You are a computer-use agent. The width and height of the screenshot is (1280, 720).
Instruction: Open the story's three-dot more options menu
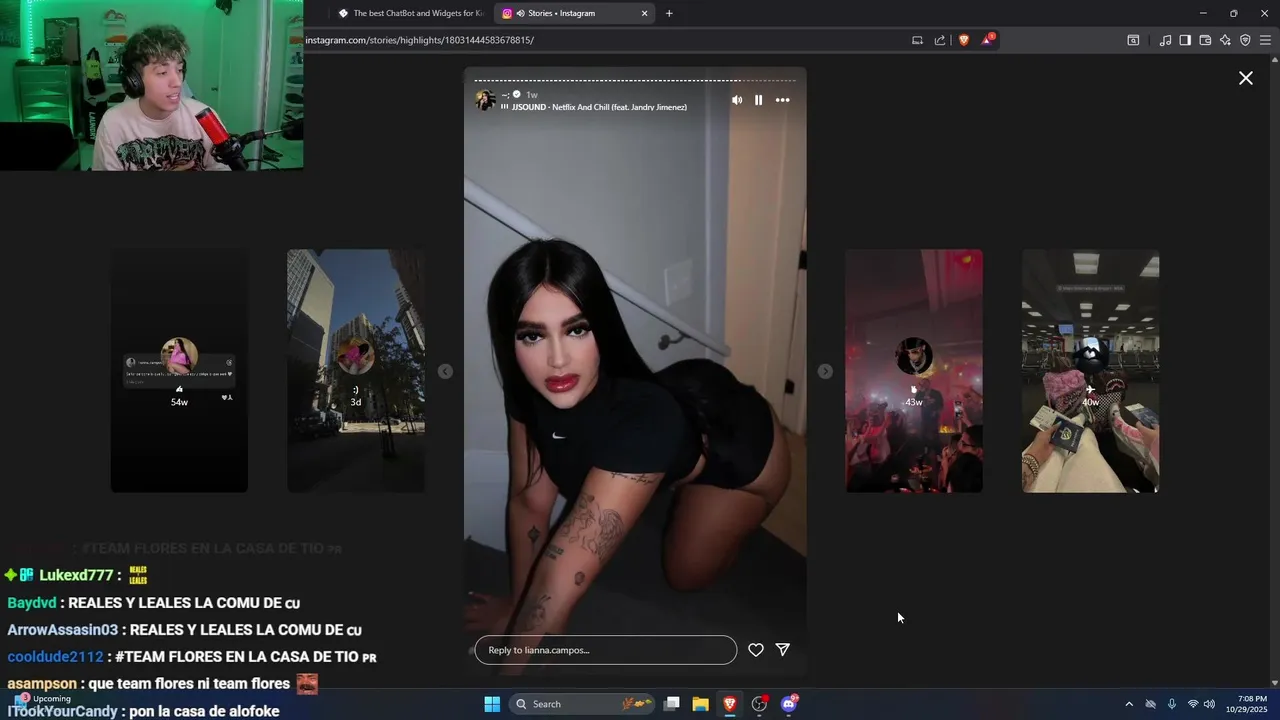point(783,100)
